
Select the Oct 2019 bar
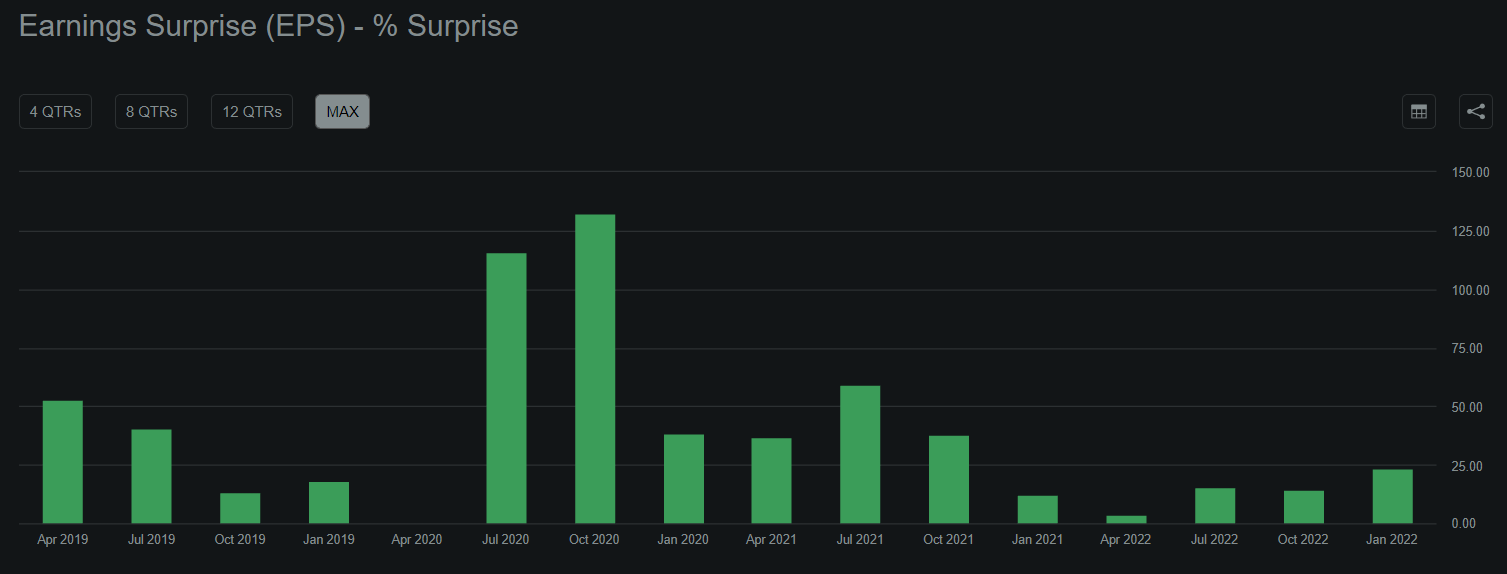[x=240, y=508]
